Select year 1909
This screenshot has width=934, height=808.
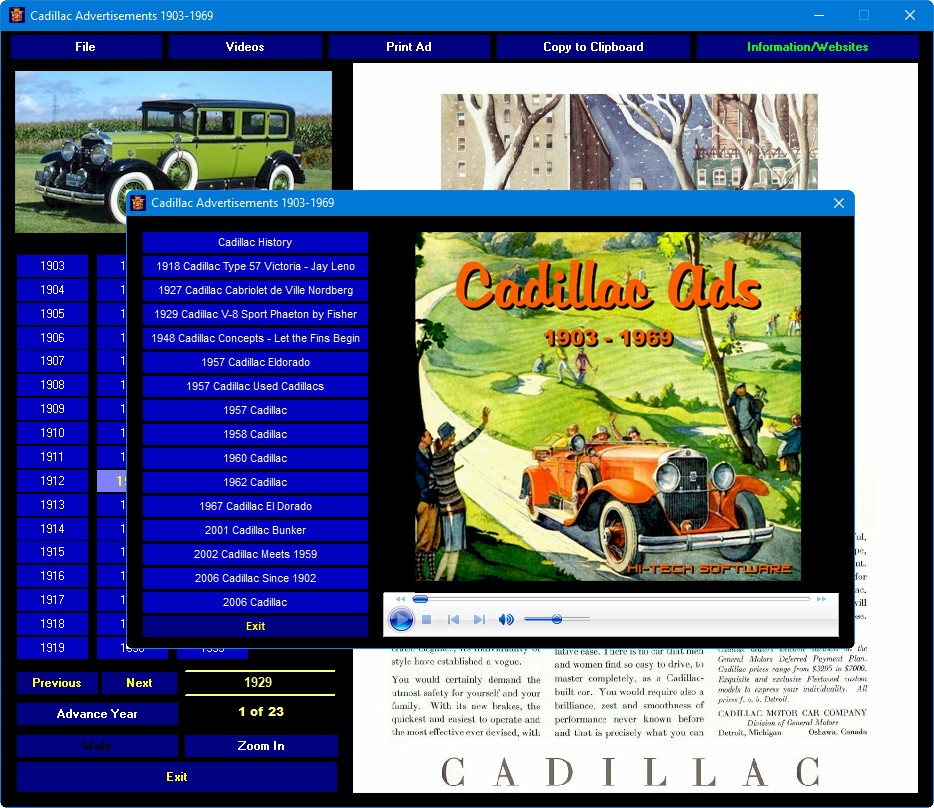(52, 409)
